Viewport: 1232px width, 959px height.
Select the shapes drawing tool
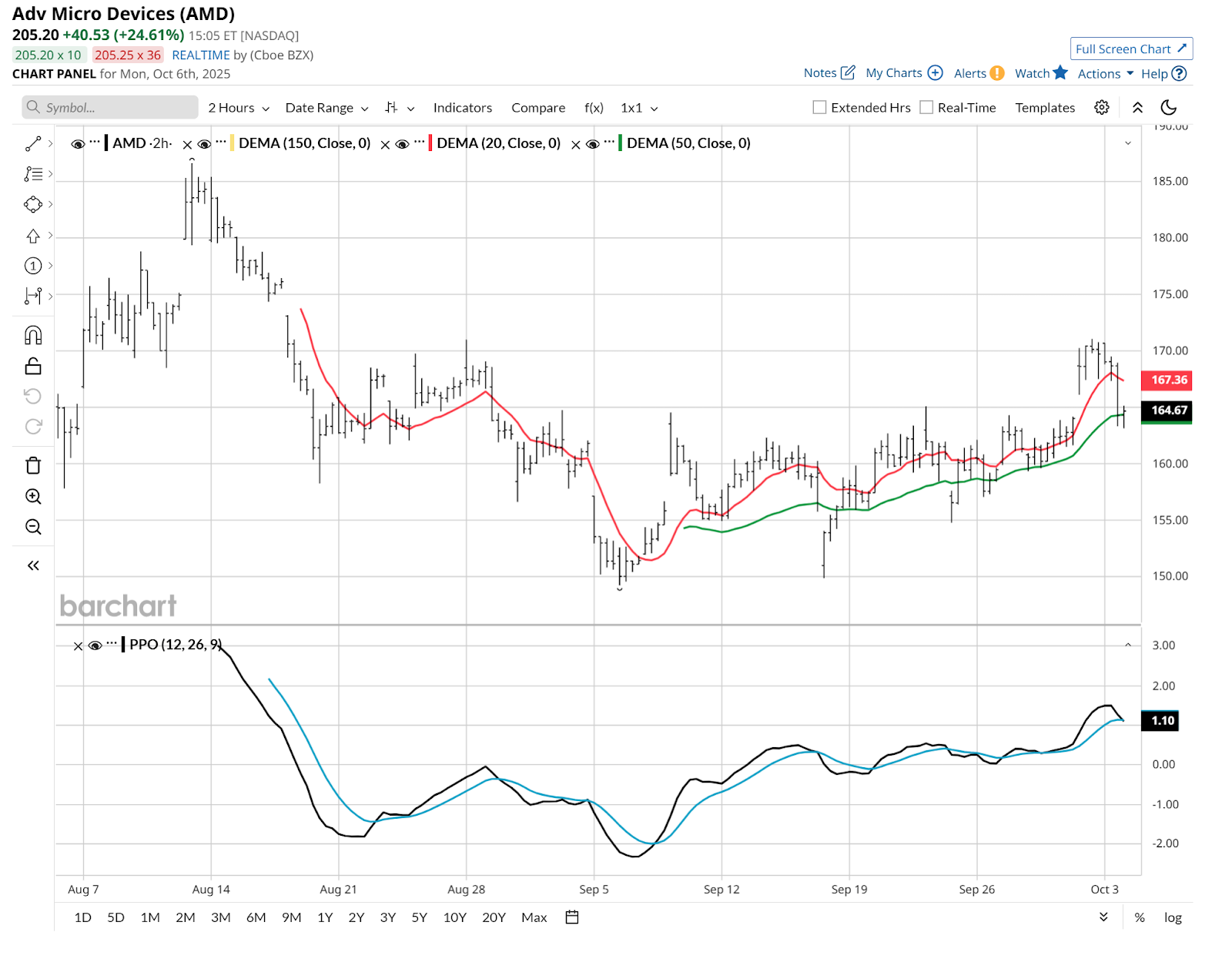tap(33, 204)
